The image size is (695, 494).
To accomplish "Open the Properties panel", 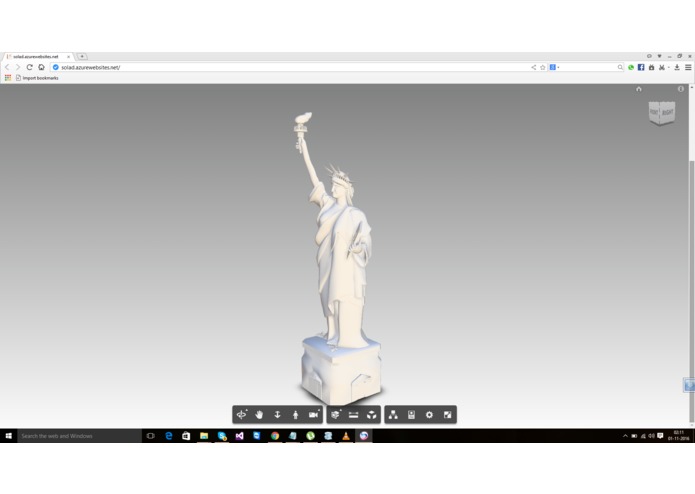I will [x=411, y=415].
